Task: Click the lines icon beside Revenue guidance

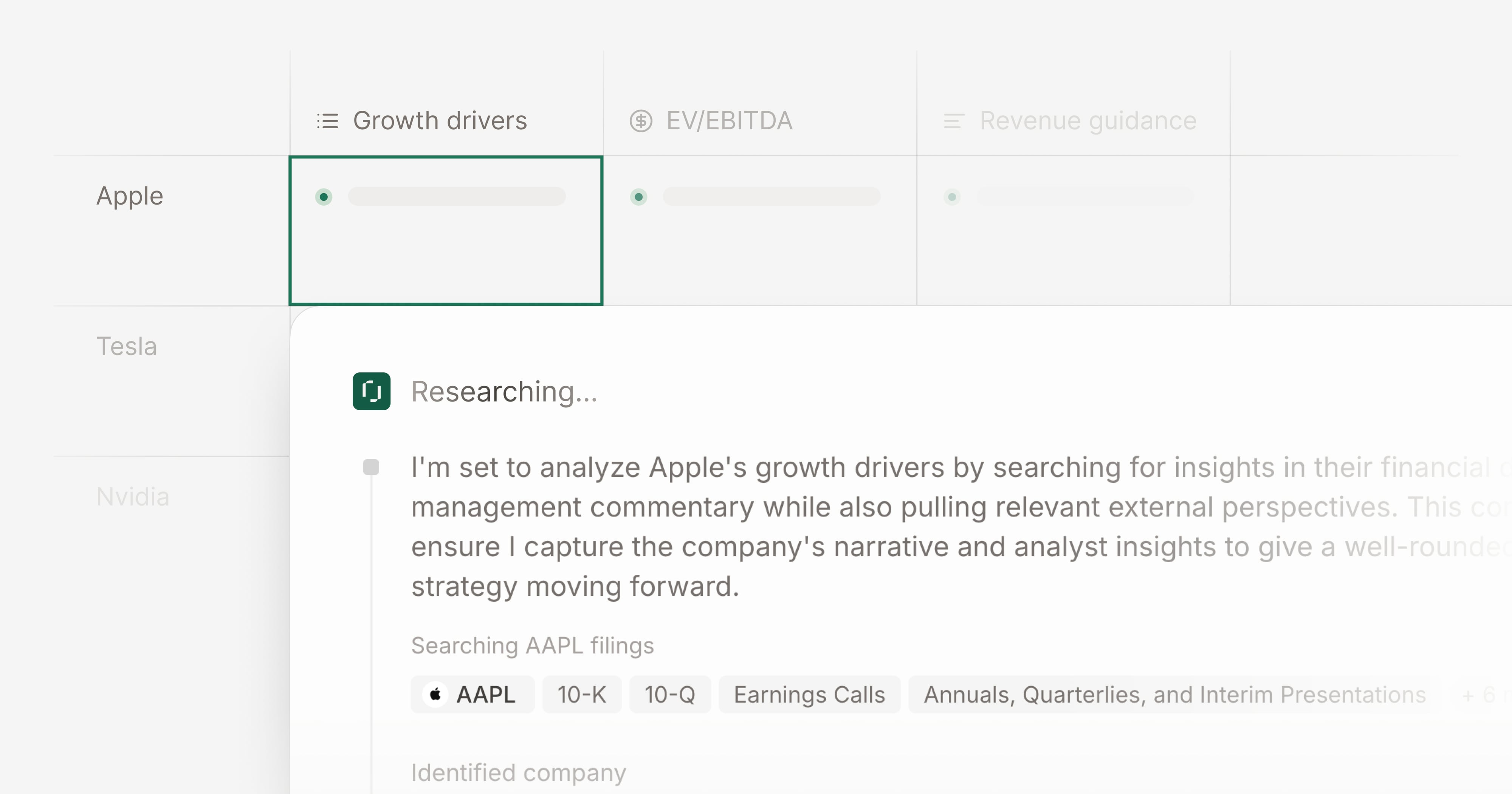Action: (x=954, y=121)
